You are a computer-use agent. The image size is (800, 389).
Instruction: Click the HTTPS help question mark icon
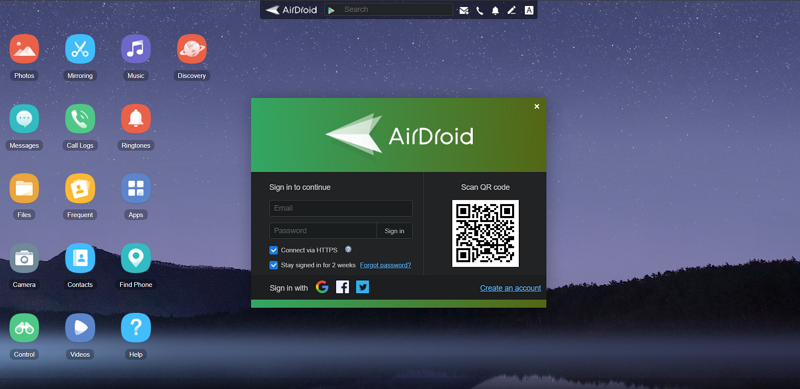[x=348, y=250]
